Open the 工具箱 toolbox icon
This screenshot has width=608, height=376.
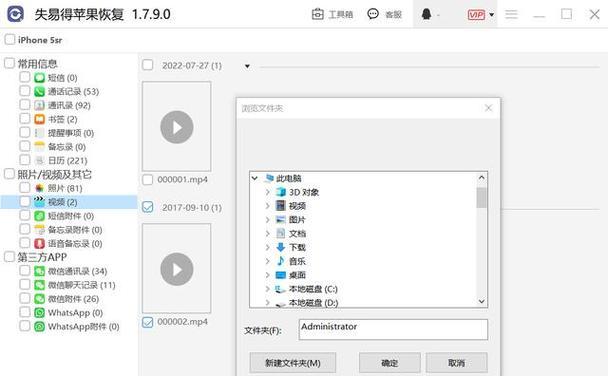pyautogui.click(x=318, y=14)
